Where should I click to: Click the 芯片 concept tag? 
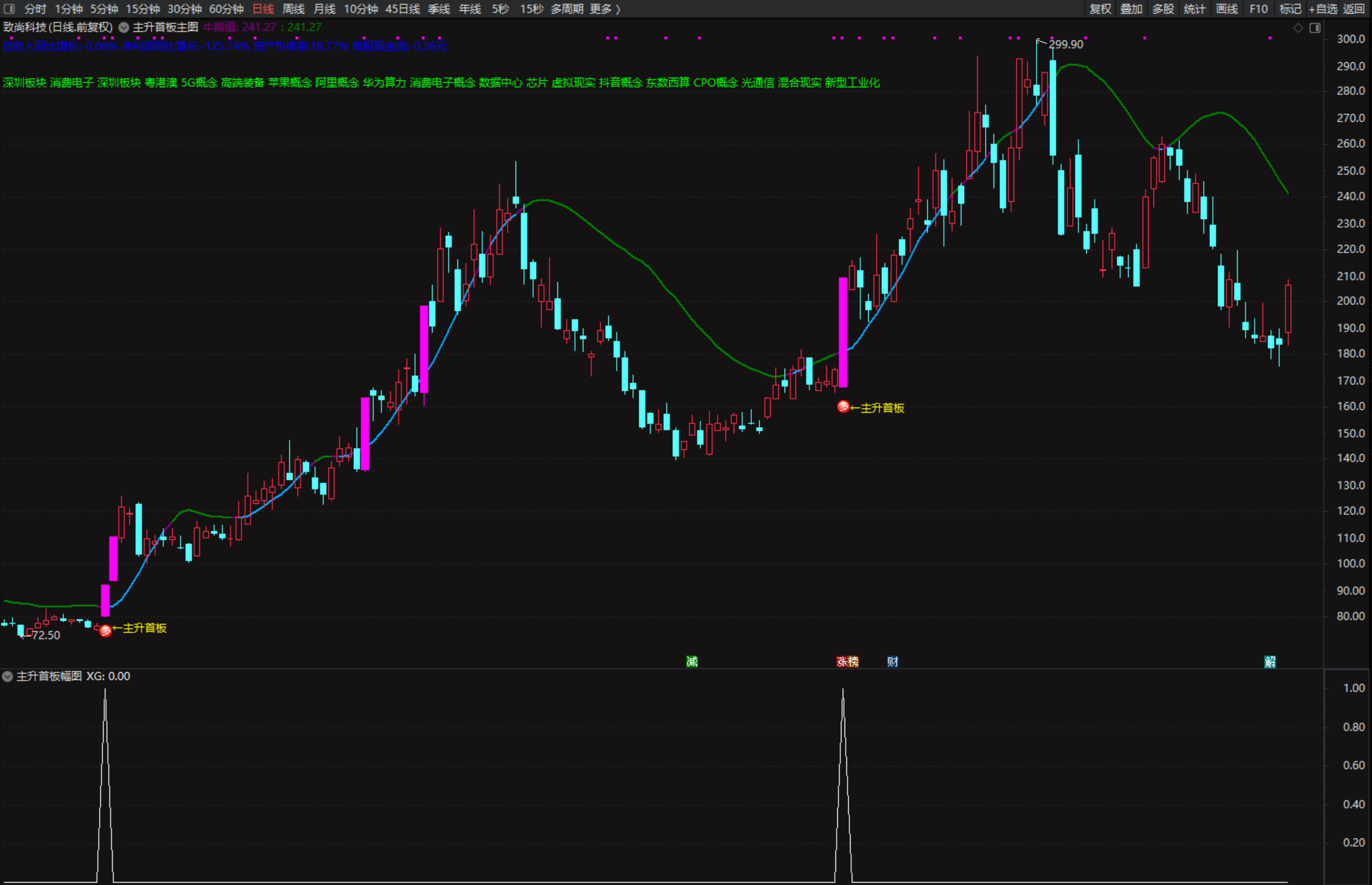coord(537,82)
